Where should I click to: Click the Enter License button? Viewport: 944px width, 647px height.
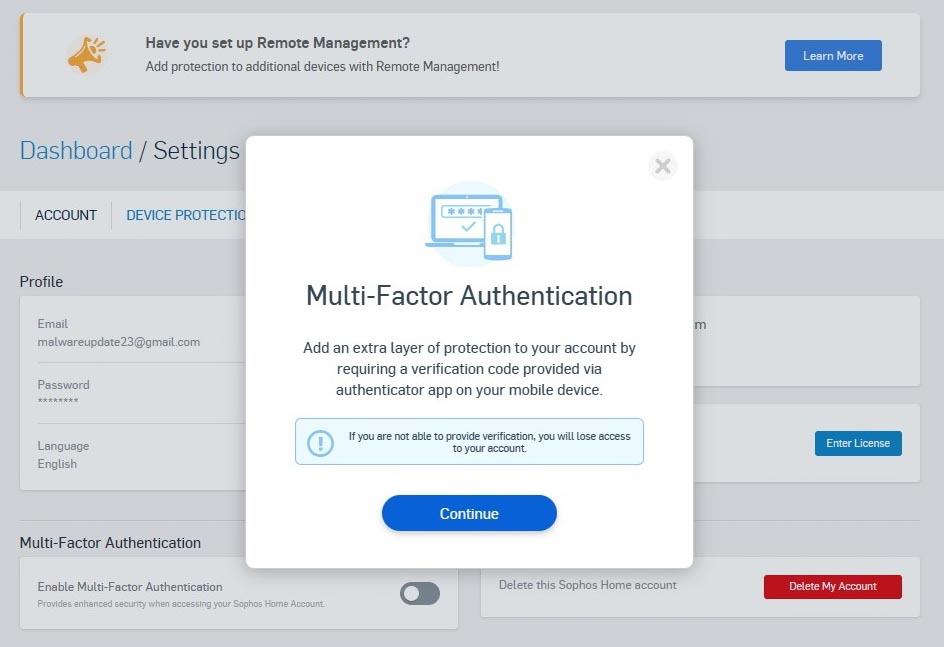[x=857, y=443]
